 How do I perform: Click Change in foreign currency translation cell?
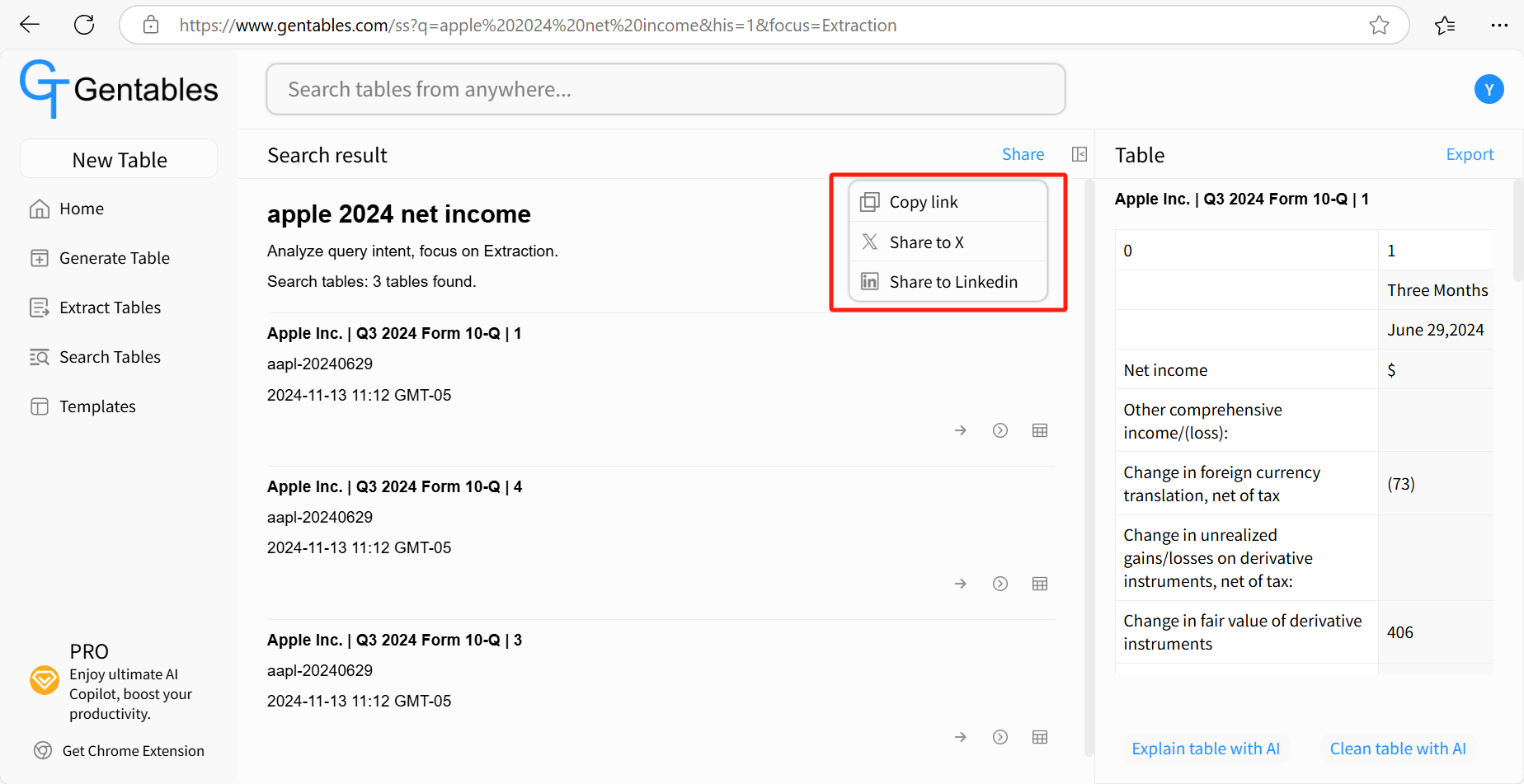[1247, 483]
